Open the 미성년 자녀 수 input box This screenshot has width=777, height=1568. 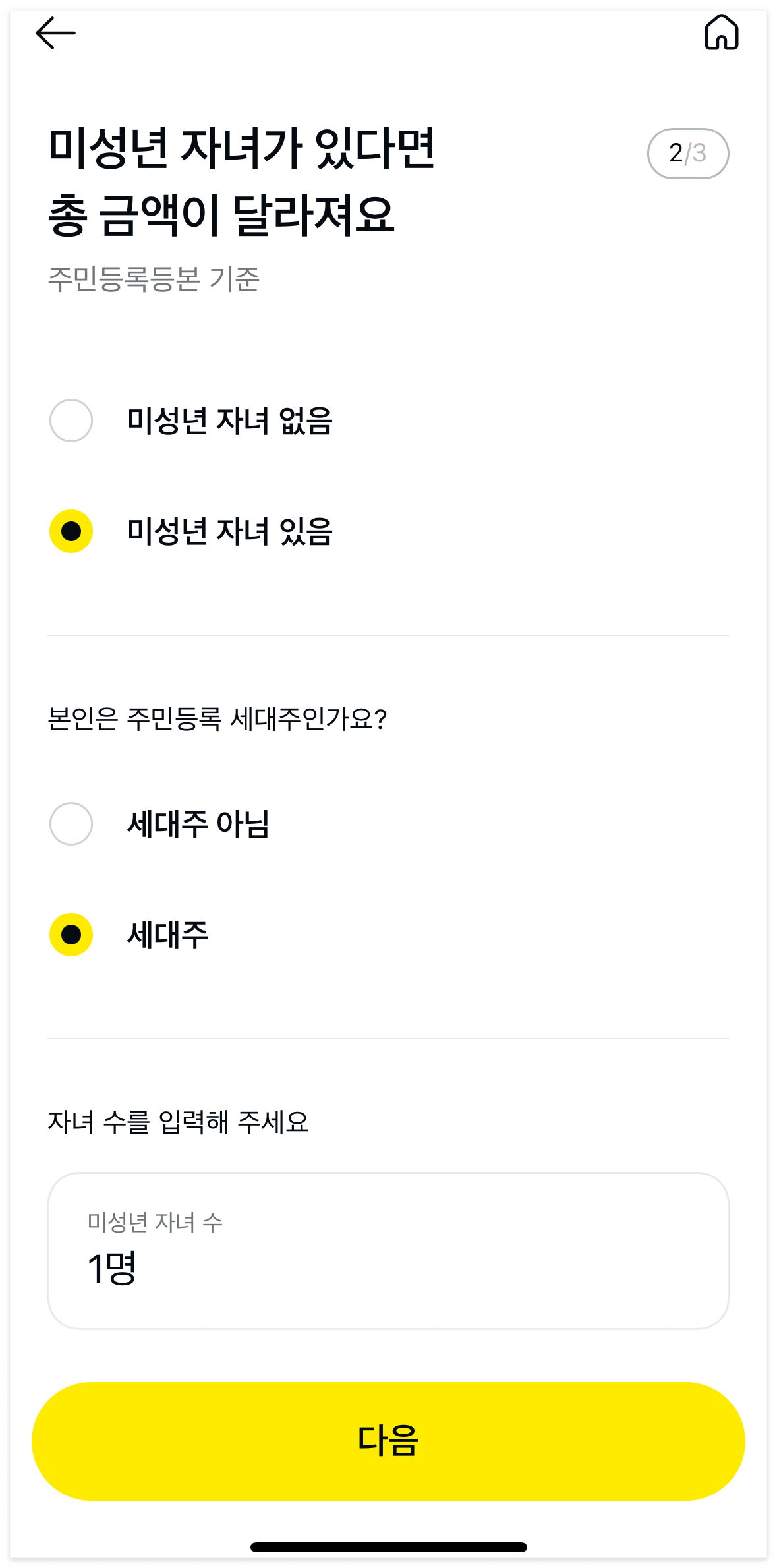pos(388,1251)
